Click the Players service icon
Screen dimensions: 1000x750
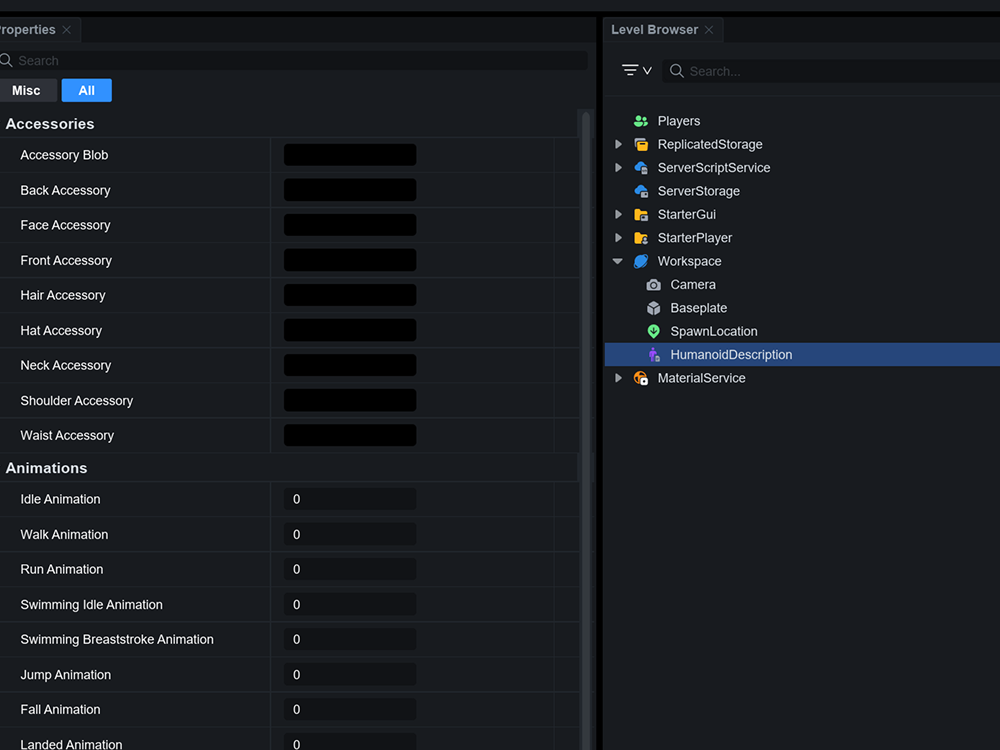coord(641,121)
